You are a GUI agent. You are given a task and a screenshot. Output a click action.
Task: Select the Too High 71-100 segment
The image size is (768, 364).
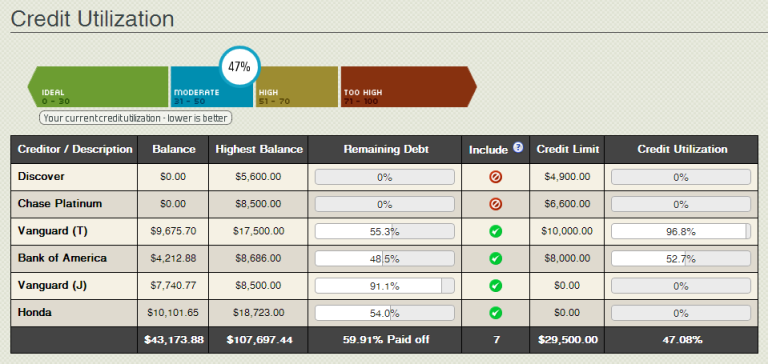[408, 87]
